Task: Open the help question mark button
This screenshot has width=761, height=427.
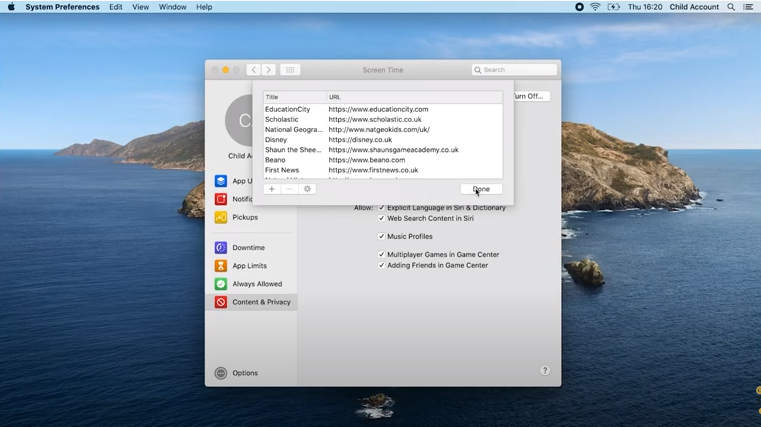Action: point(545,370)
